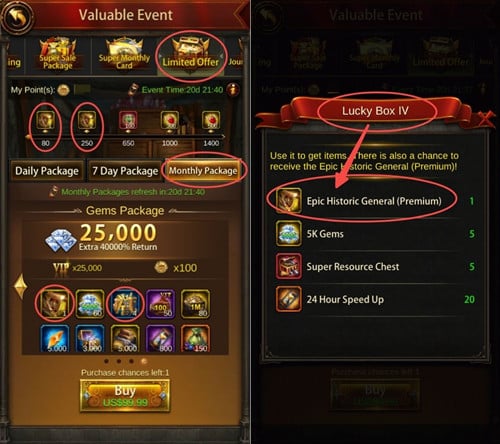Tap the VIP 100 points item icon
The height and width of the screenshot is (444, 500).
[x=160, y=304]
